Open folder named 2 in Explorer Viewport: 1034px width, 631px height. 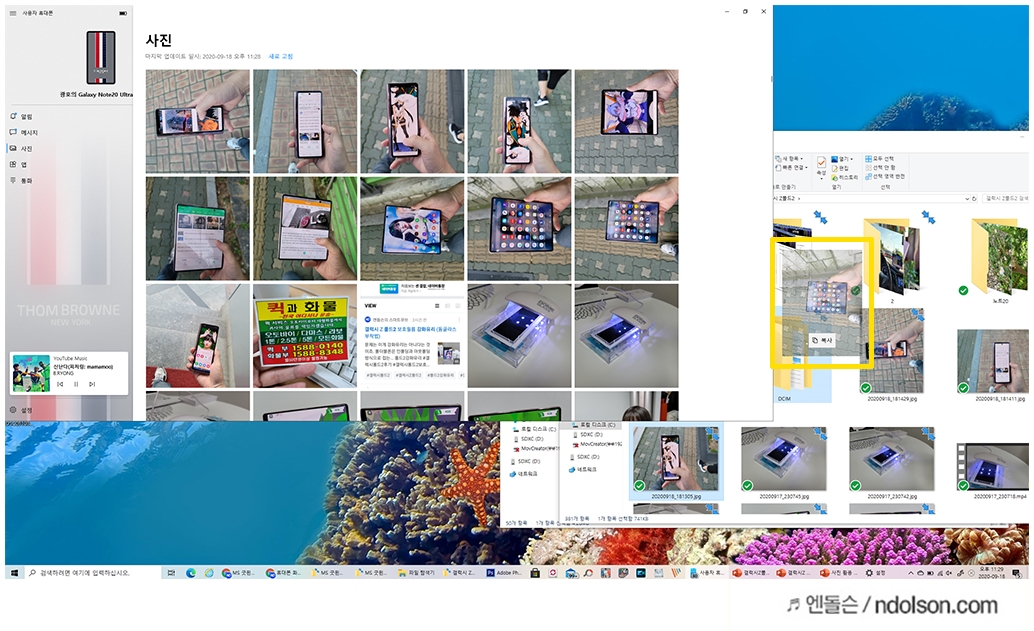pyautogui.click(x=892, y=261)
